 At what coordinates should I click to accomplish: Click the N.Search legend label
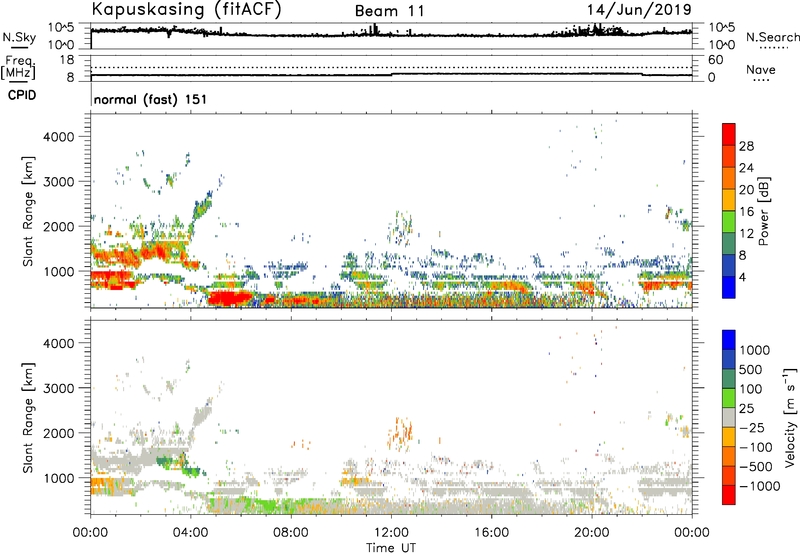point(772,37)
